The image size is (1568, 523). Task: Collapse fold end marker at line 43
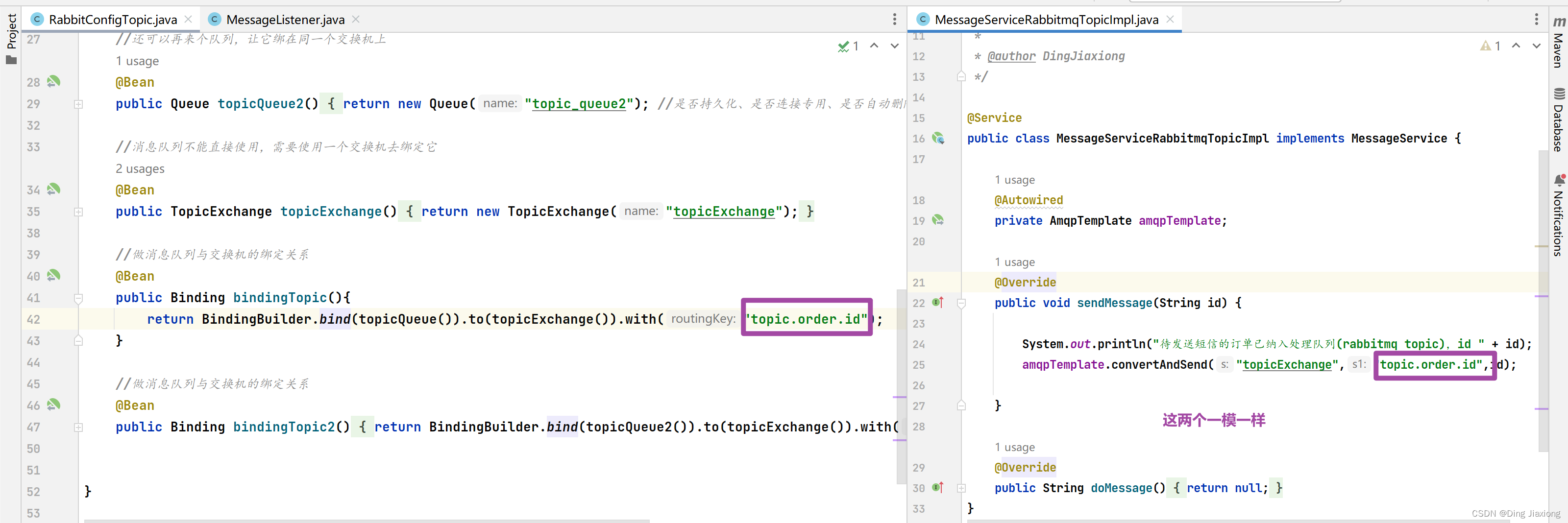[78, 340]
